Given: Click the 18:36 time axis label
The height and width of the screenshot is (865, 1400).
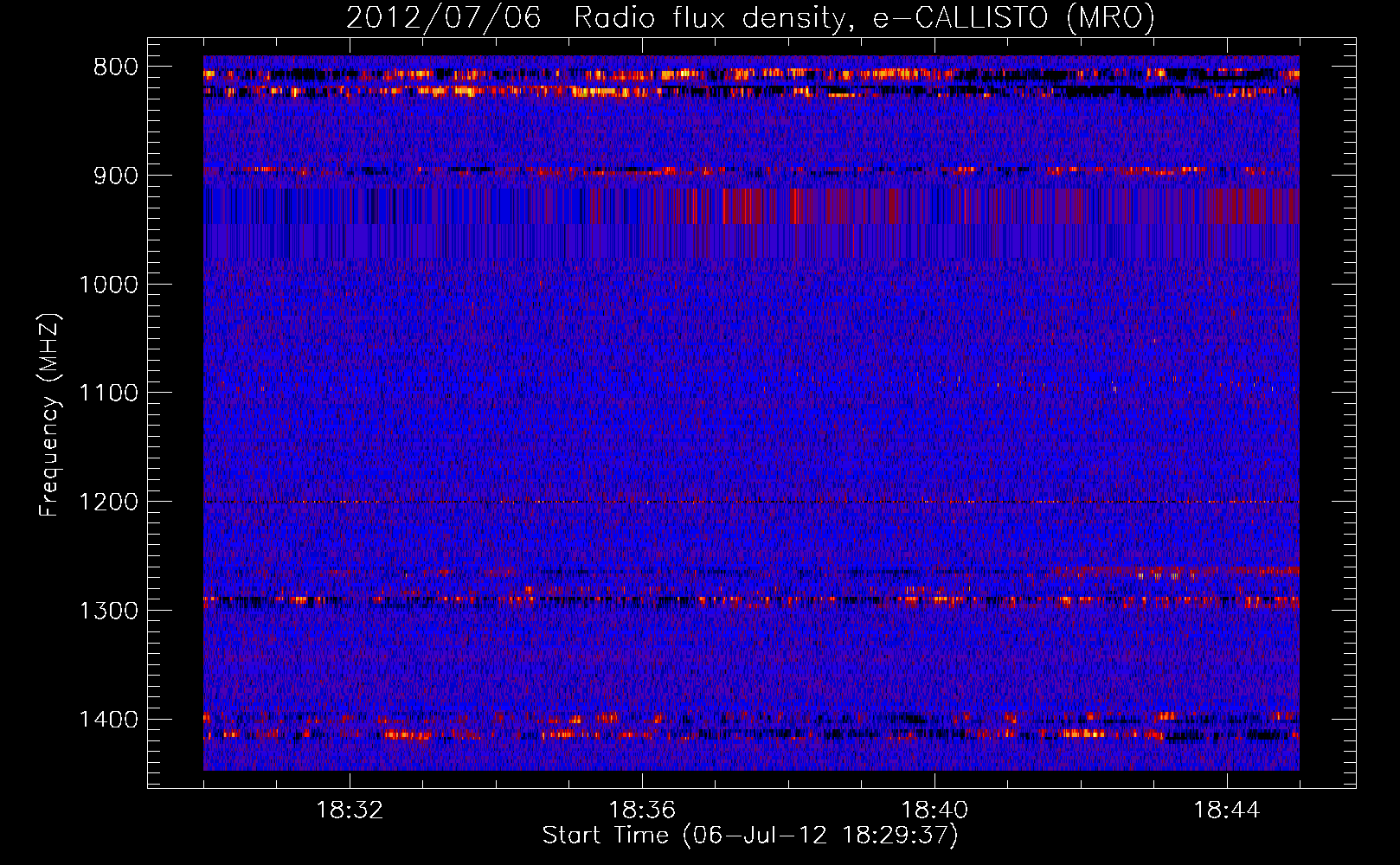Looking at the screenshot, I should coord(642,811).
